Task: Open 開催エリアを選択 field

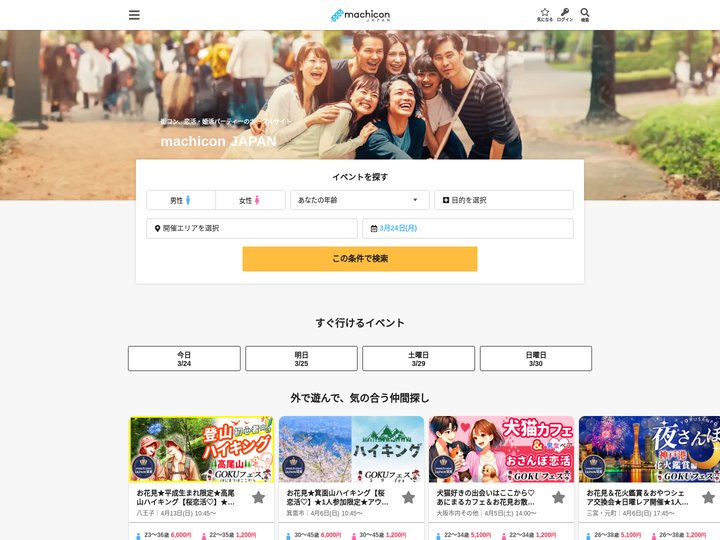Action: tap(252, 228)
